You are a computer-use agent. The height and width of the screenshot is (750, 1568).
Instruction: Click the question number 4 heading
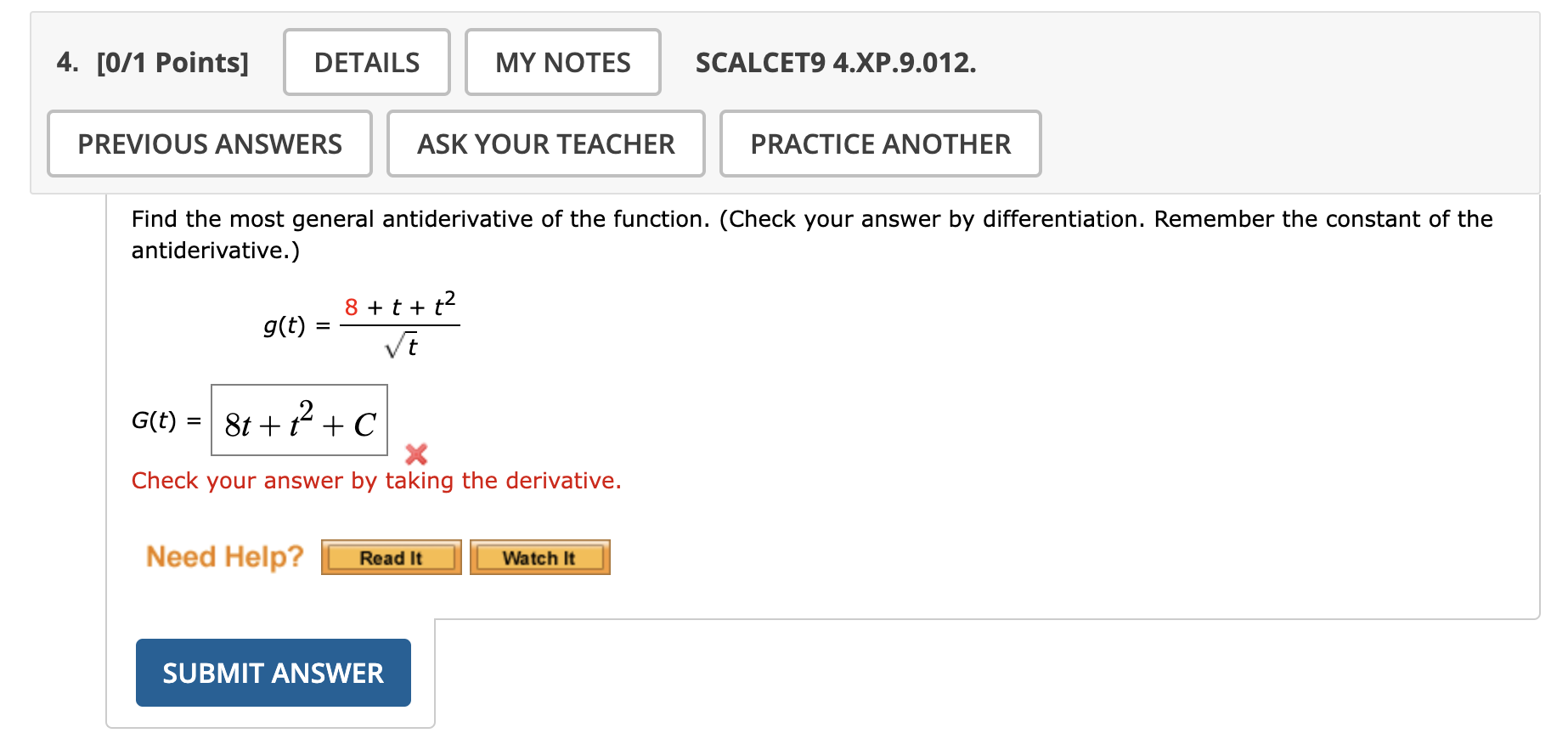(x=64, y=61)
